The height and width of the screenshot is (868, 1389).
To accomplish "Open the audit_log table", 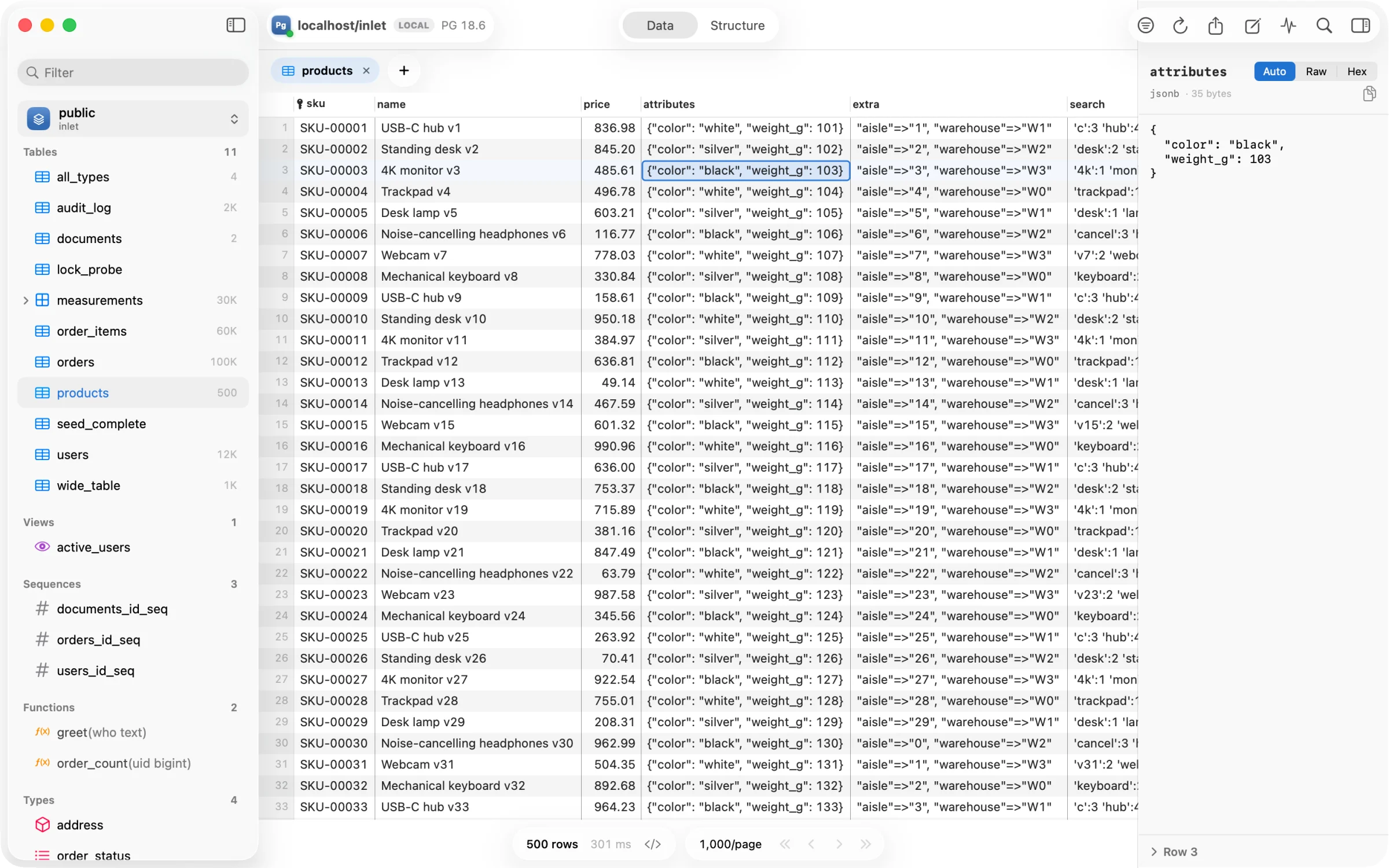I will point(133,208).
